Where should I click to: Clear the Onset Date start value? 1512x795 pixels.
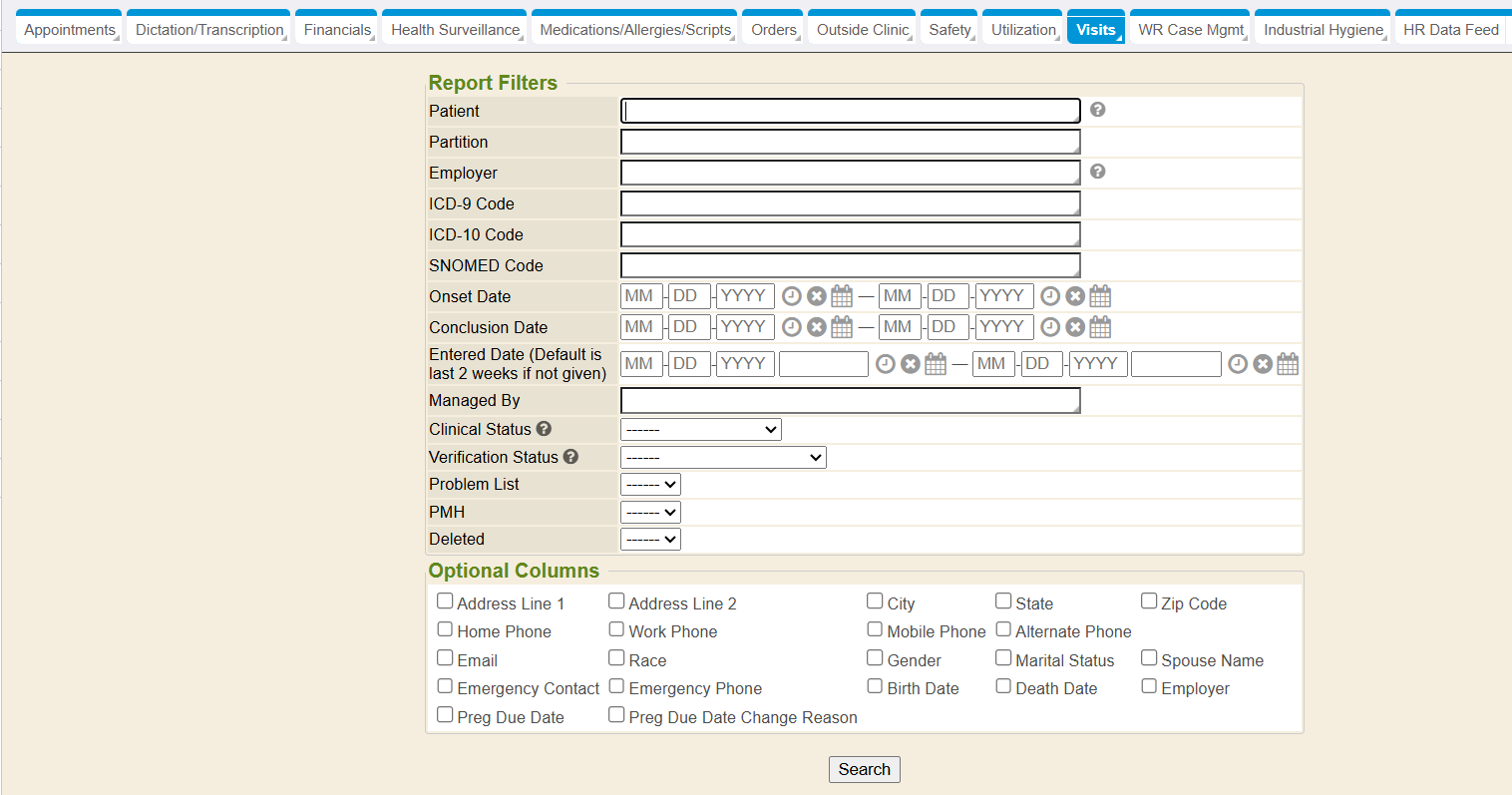point(816,296)
